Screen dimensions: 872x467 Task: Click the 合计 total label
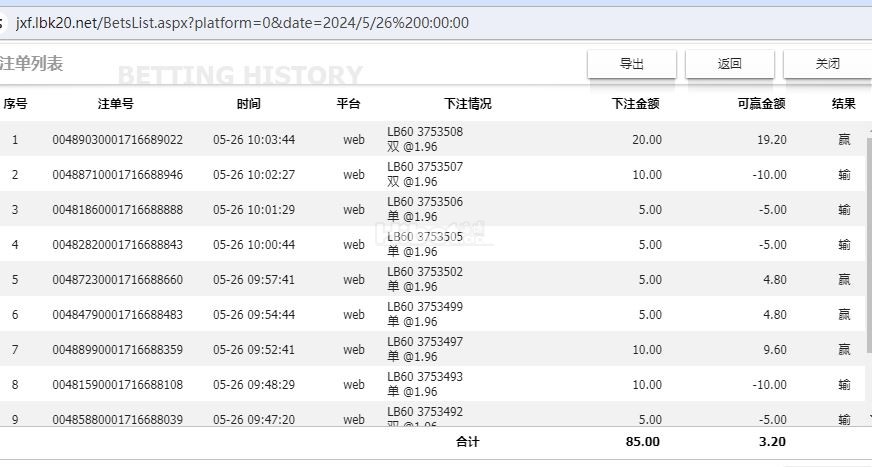coord(468,442)
